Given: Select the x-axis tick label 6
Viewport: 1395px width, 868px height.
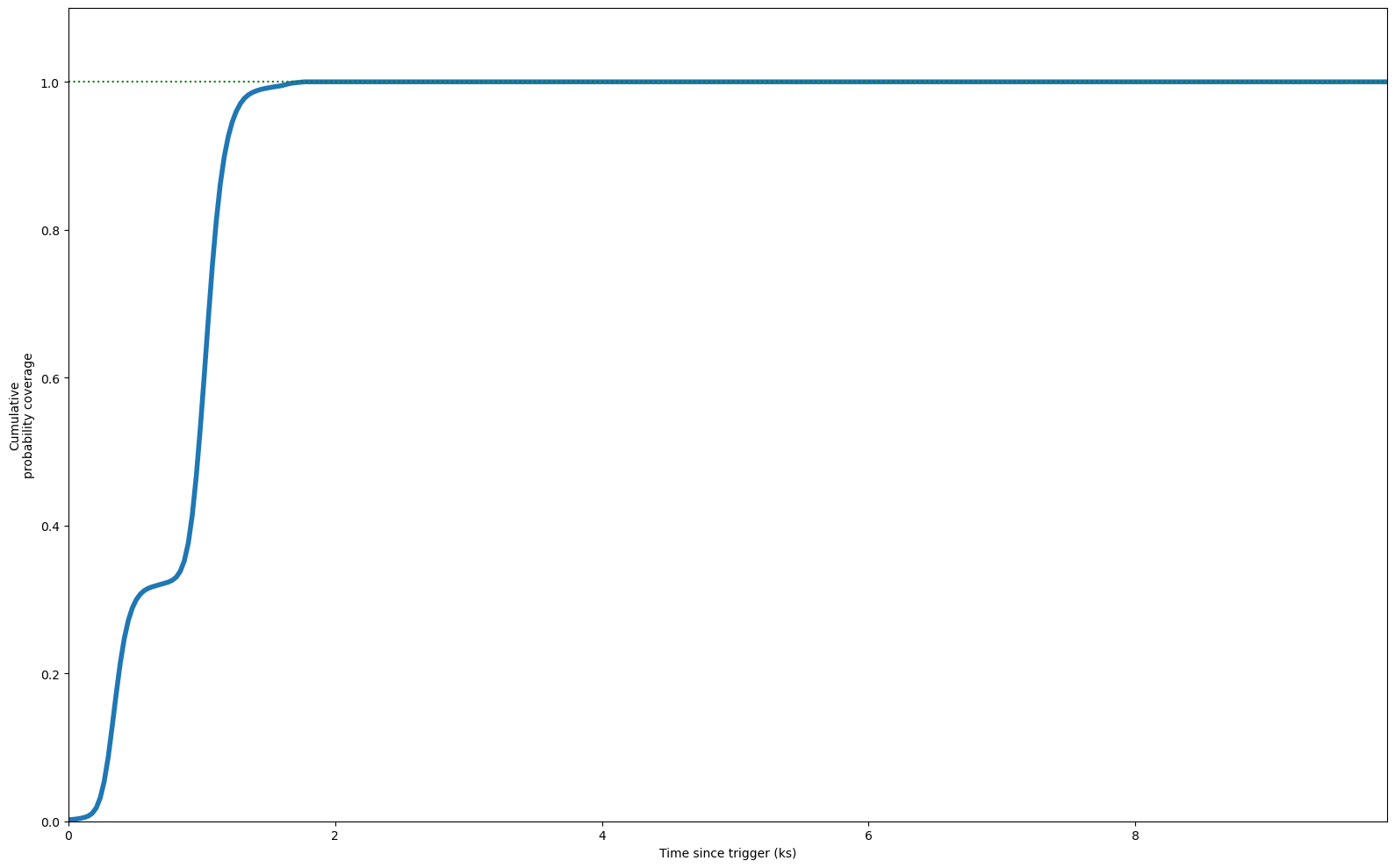Looking at the screenshot, I should (x=868, y=836).
